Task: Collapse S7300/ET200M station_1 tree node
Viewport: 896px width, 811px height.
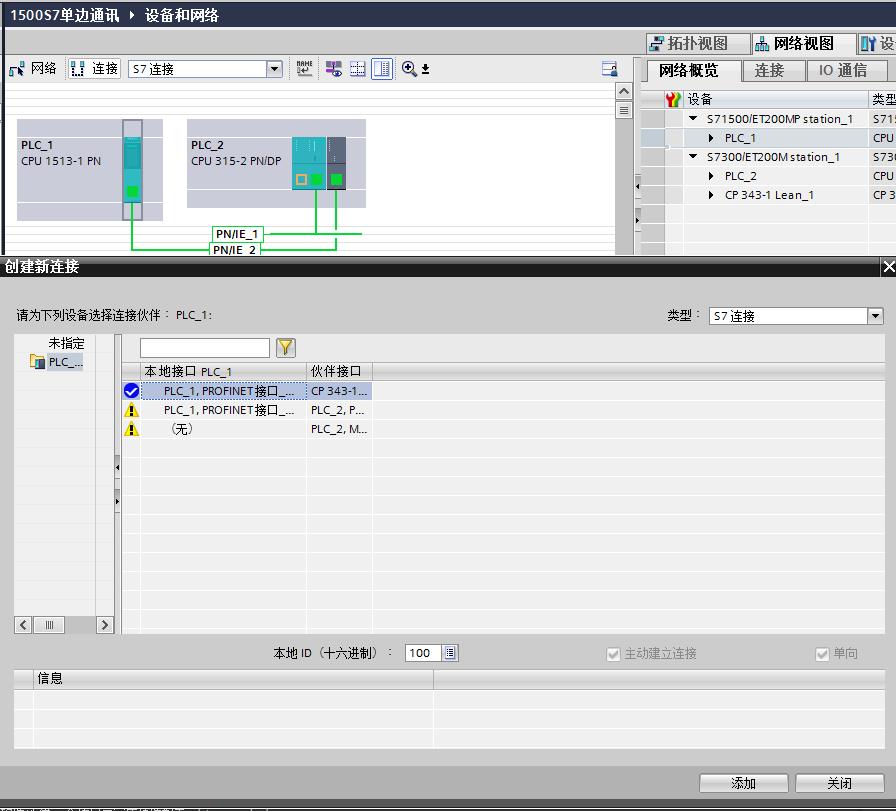Action: 693,157
